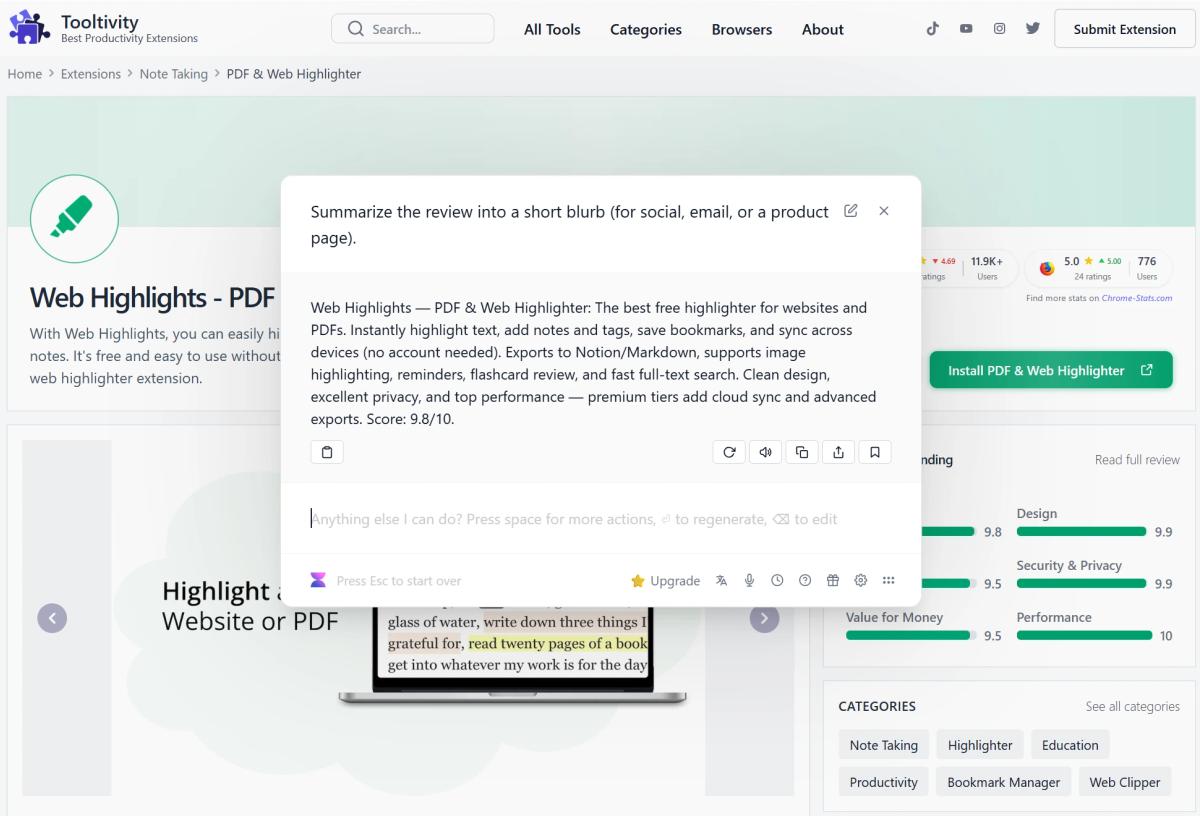Open All Tools menu

(552, 29)
